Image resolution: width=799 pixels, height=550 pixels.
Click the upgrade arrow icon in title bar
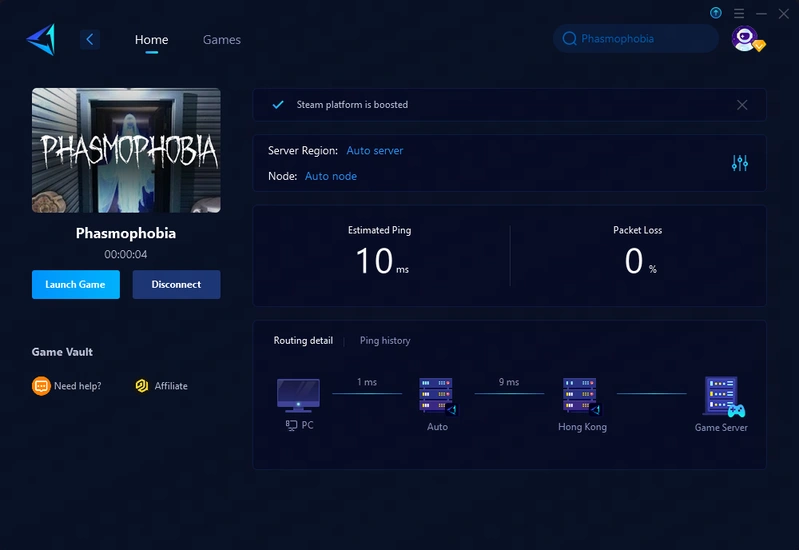(716, 13)
